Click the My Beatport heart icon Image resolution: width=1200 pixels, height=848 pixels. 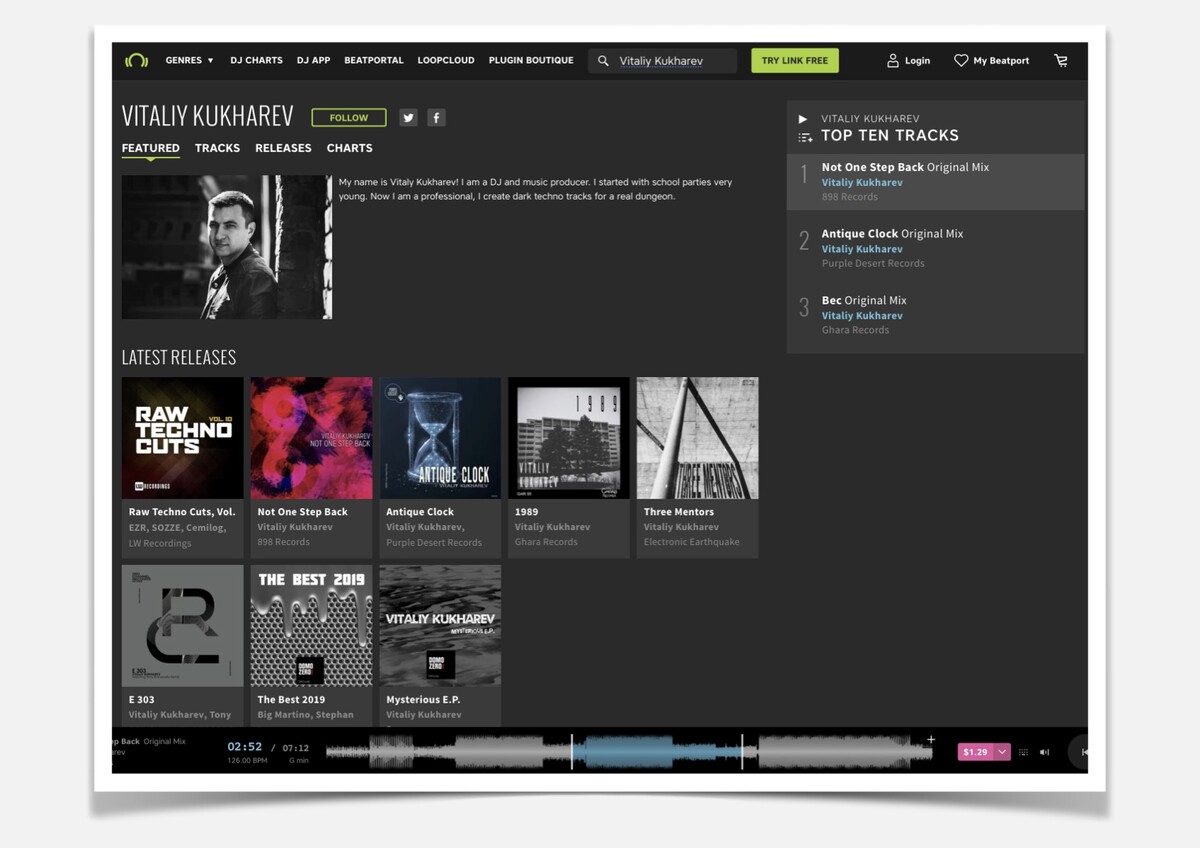pos(961,61)
